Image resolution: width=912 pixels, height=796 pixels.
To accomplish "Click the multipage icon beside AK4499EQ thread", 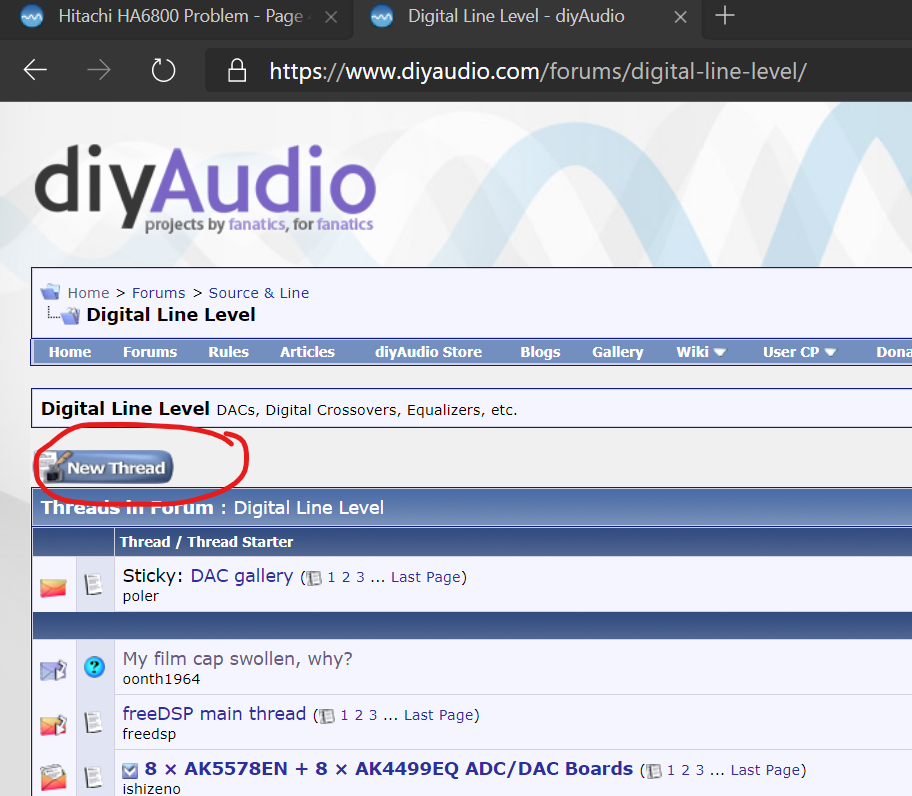I will point(654,771).
